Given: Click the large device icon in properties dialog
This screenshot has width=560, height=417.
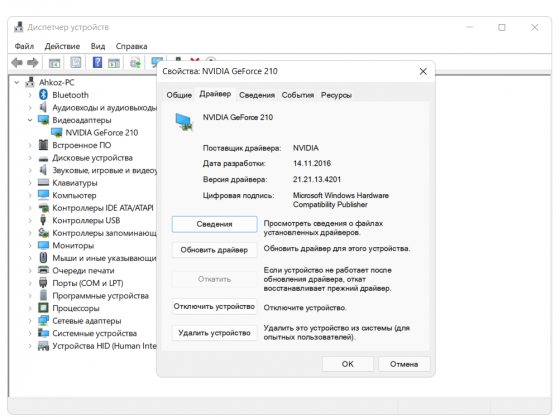Looking at the screenshot, I should click(184, 122).
